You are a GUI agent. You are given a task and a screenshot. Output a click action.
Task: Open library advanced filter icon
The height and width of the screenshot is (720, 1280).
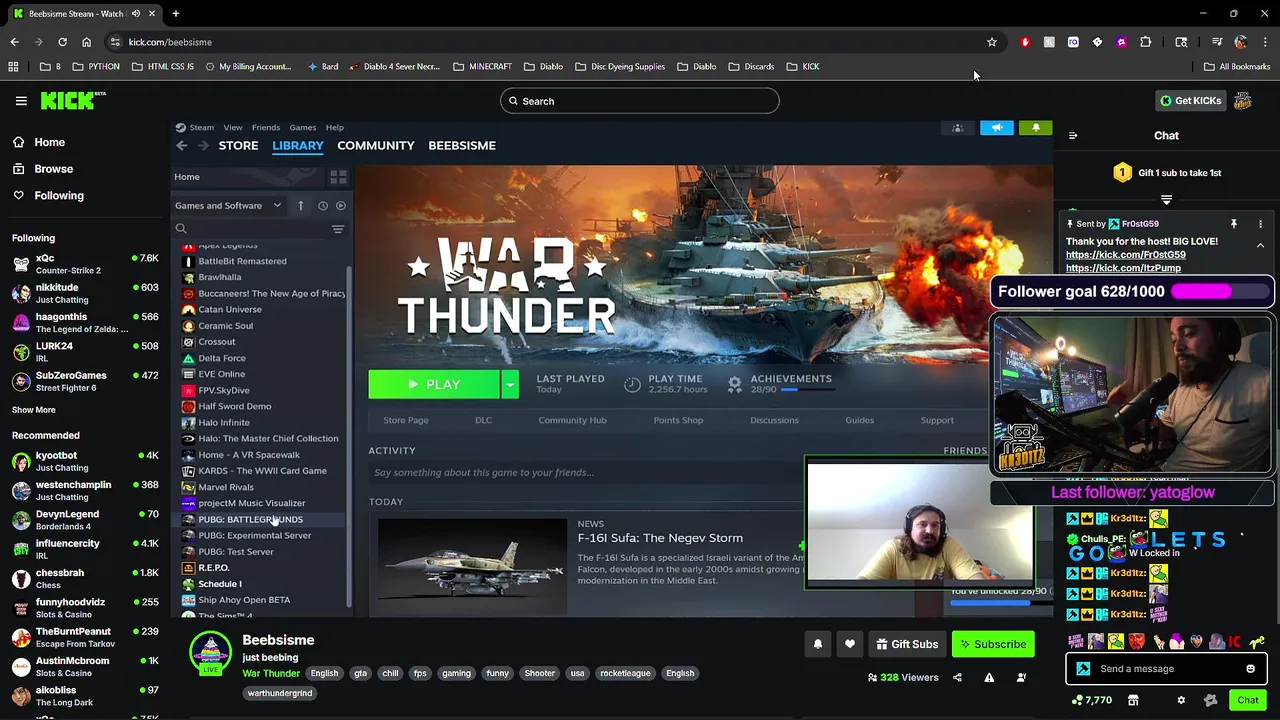[x=338, y=229]
